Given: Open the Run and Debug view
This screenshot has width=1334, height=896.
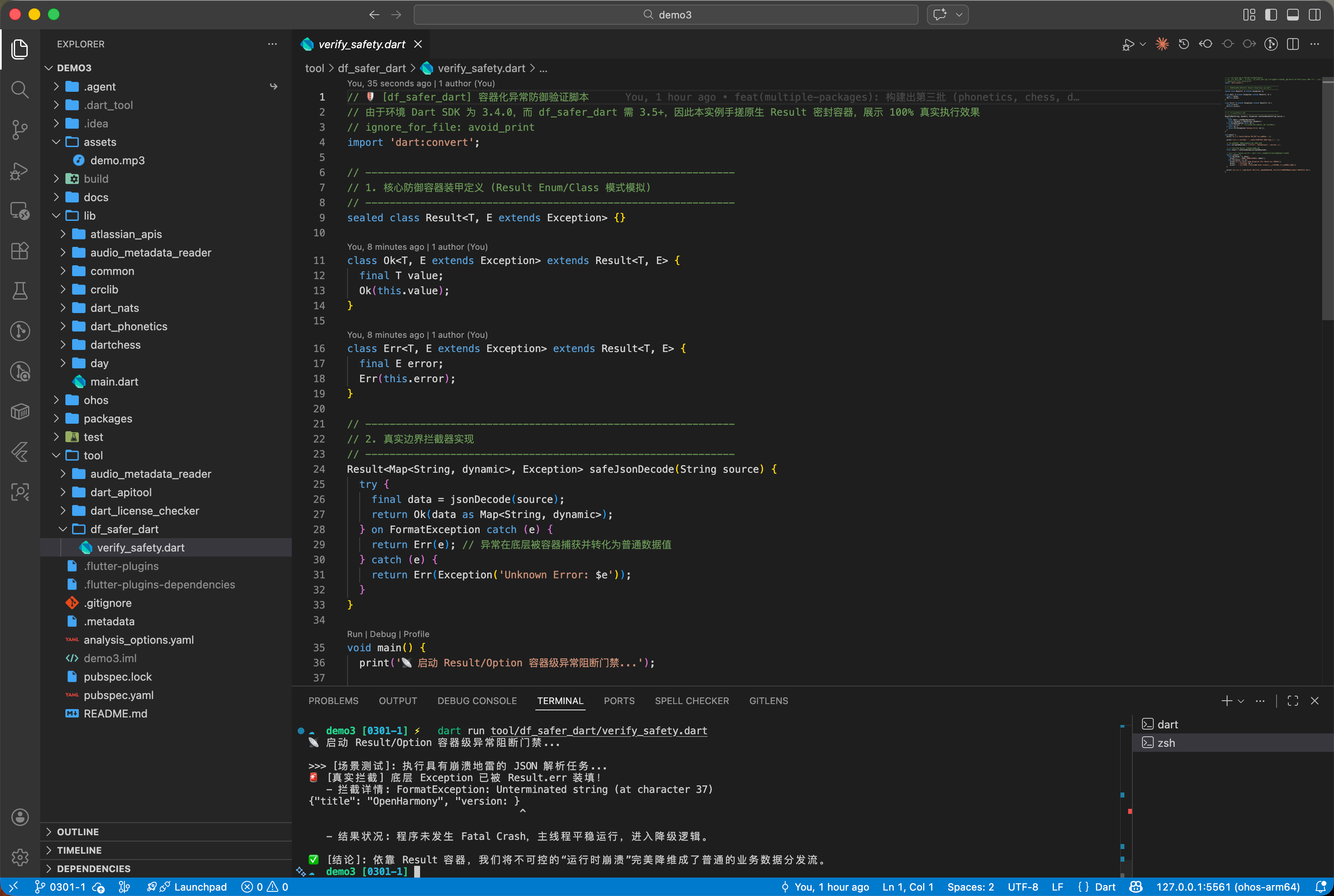Looking at the screenshot, I should [x=19, y=170].
